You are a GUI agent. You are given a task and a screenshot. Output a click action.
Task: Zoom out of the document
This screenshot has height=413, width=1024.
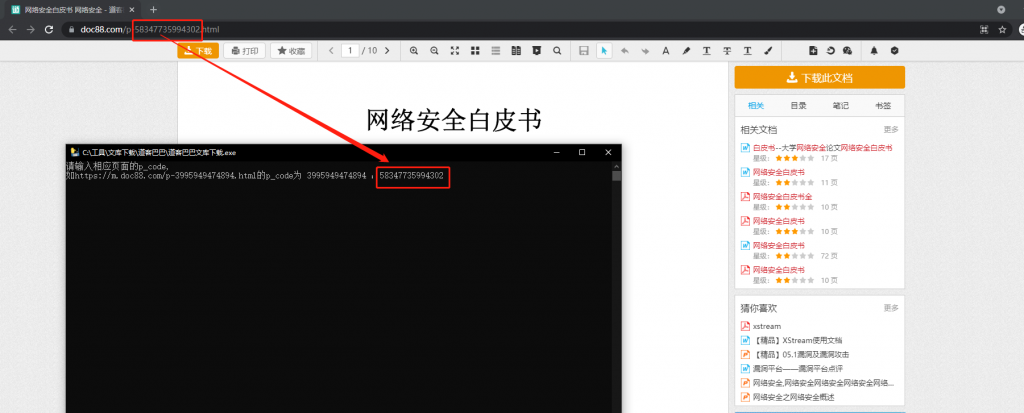coord(434,51)
